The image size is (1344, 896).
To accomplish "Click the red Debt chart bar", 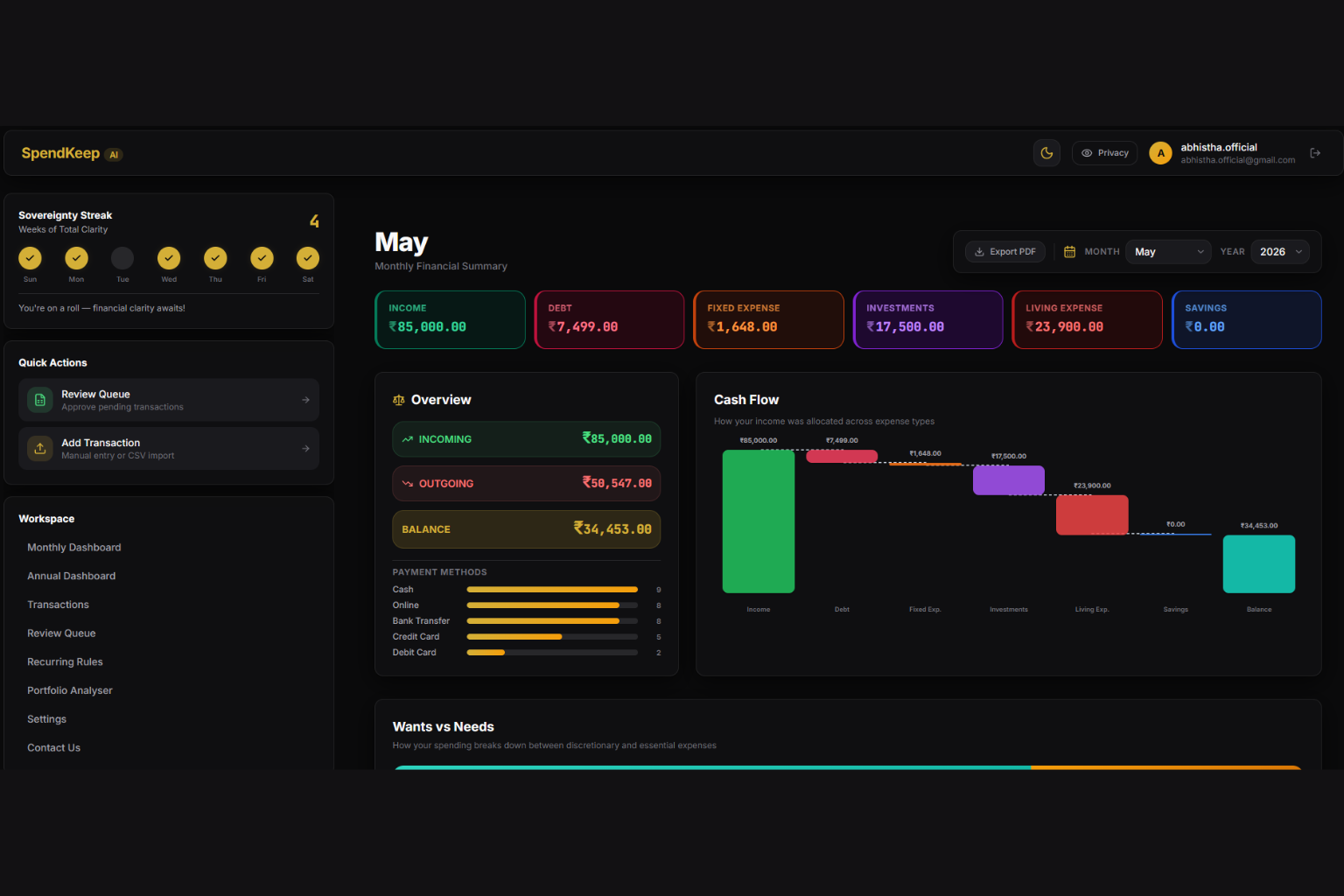I will coord(842,456).
